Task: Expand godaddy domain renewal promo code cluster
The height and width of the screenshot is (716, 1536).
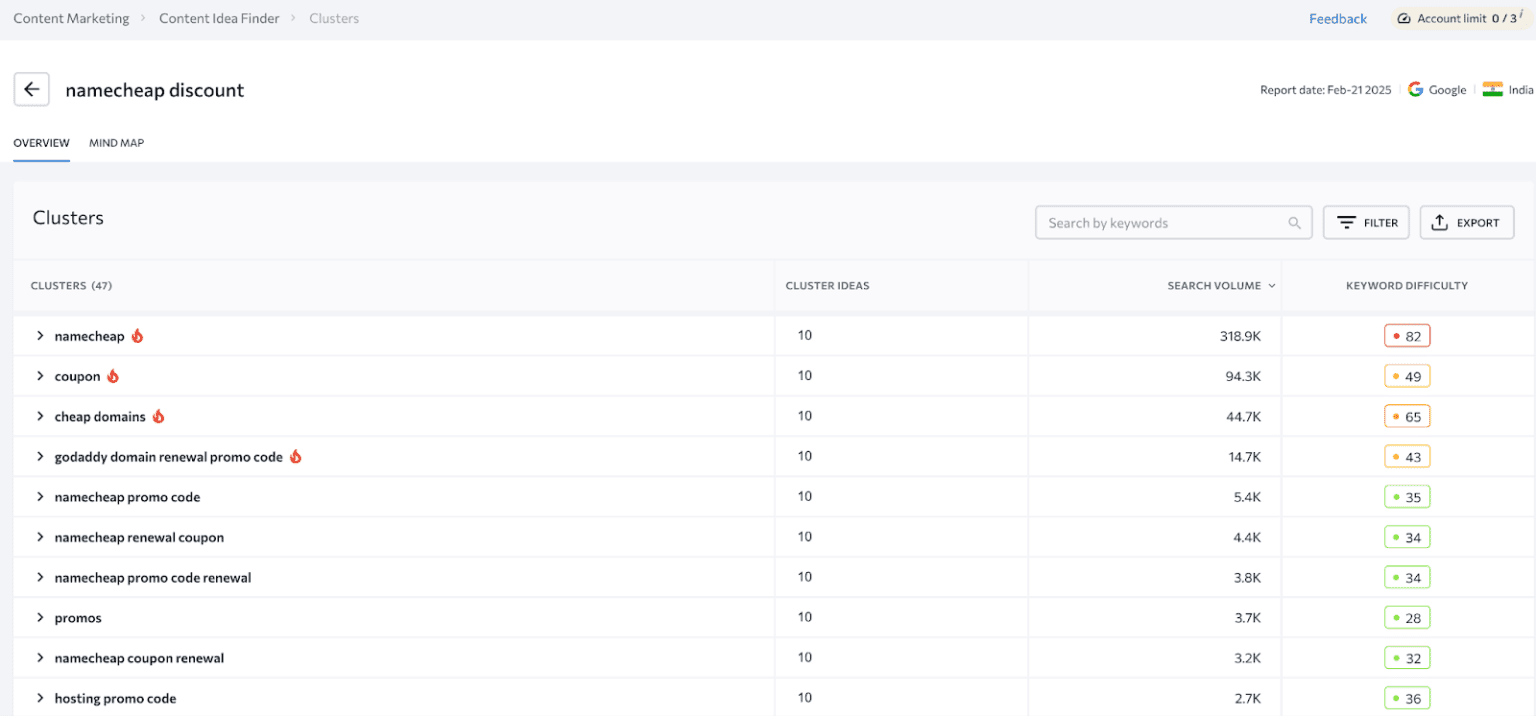Action: [x=40, y=456]
